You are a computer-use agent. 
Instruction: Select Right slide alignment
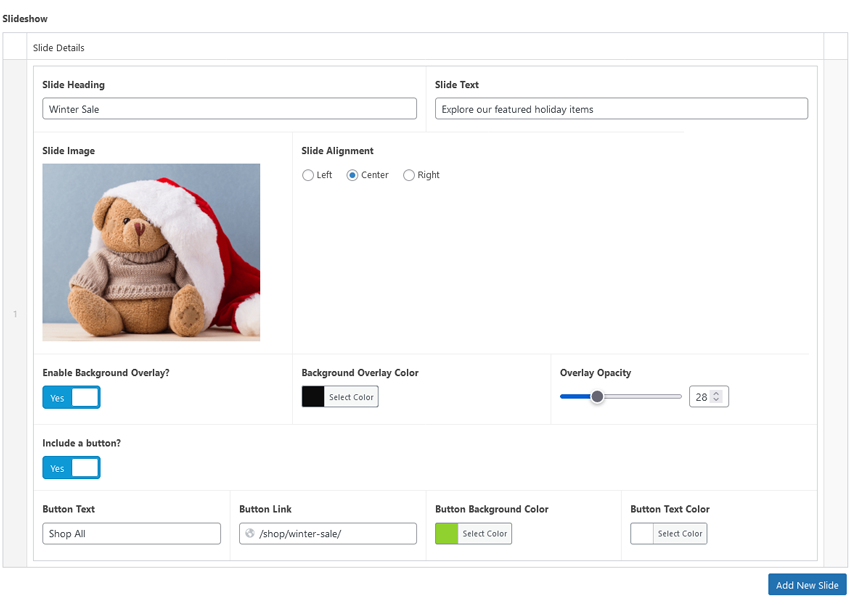point(408,174)
